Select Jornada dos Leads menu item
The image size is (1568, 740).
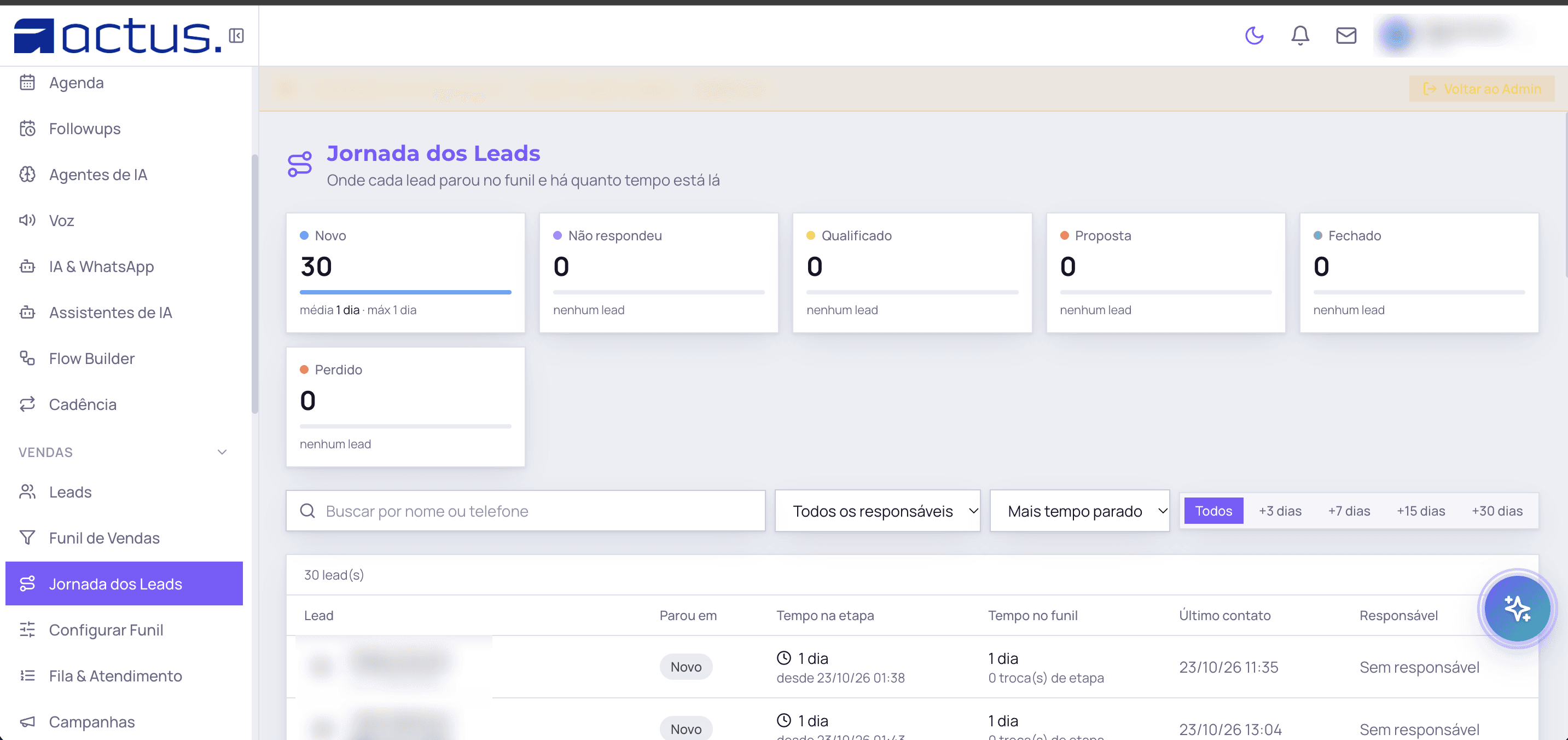[x=124, y=583]
